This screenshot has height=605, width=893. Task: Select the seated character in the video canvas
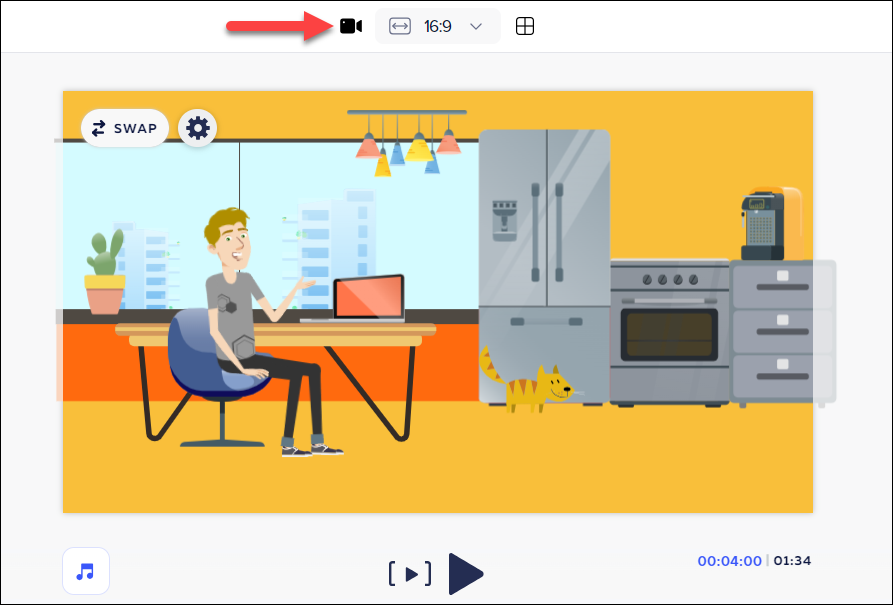pos(232,300)
